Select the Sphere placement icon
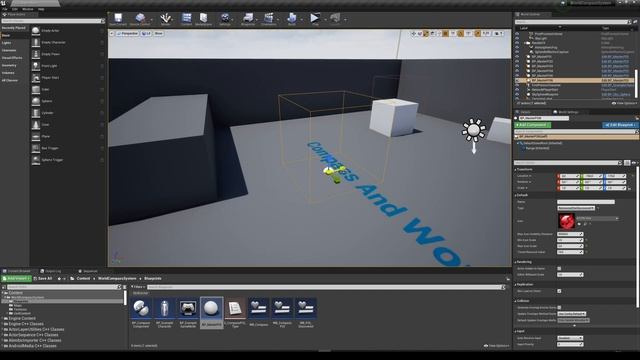 [x=36, y=101]
